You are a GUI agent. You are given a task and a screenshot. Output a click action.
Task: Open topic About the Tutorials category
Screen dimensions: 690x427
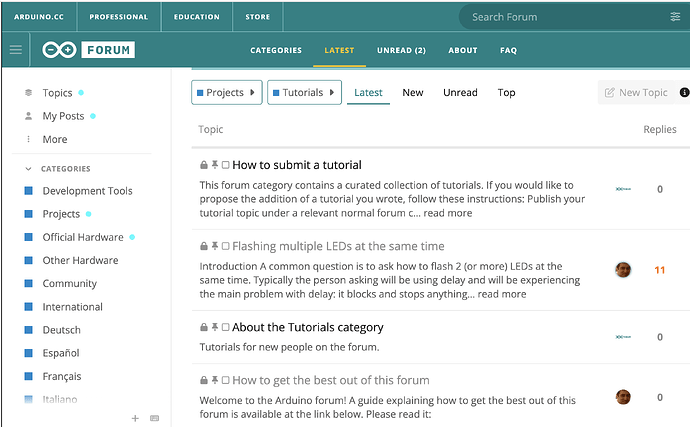coord(308,327)
